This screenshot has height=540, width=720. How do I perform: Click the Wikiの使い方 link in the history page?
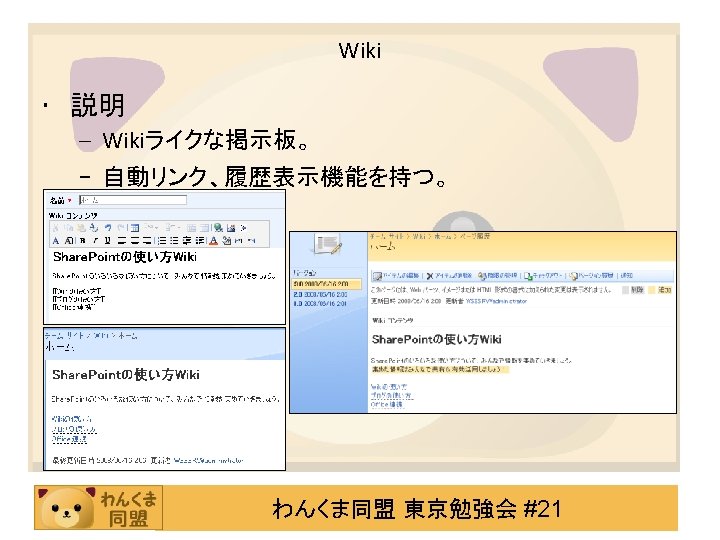point(388,387)
